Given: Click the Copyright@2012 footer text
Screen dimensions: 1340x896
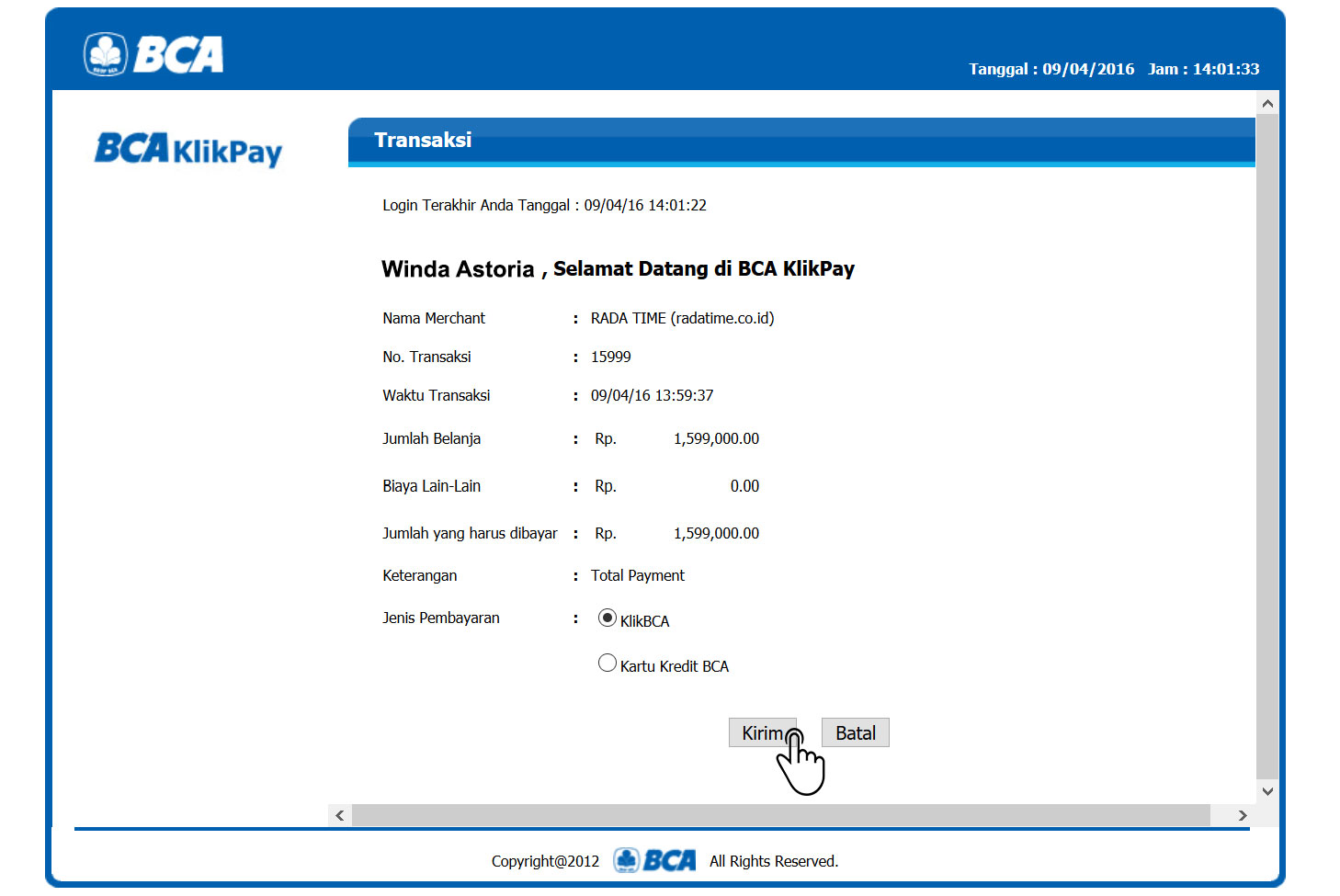Looking at the screenshot, I should (545, 861).
